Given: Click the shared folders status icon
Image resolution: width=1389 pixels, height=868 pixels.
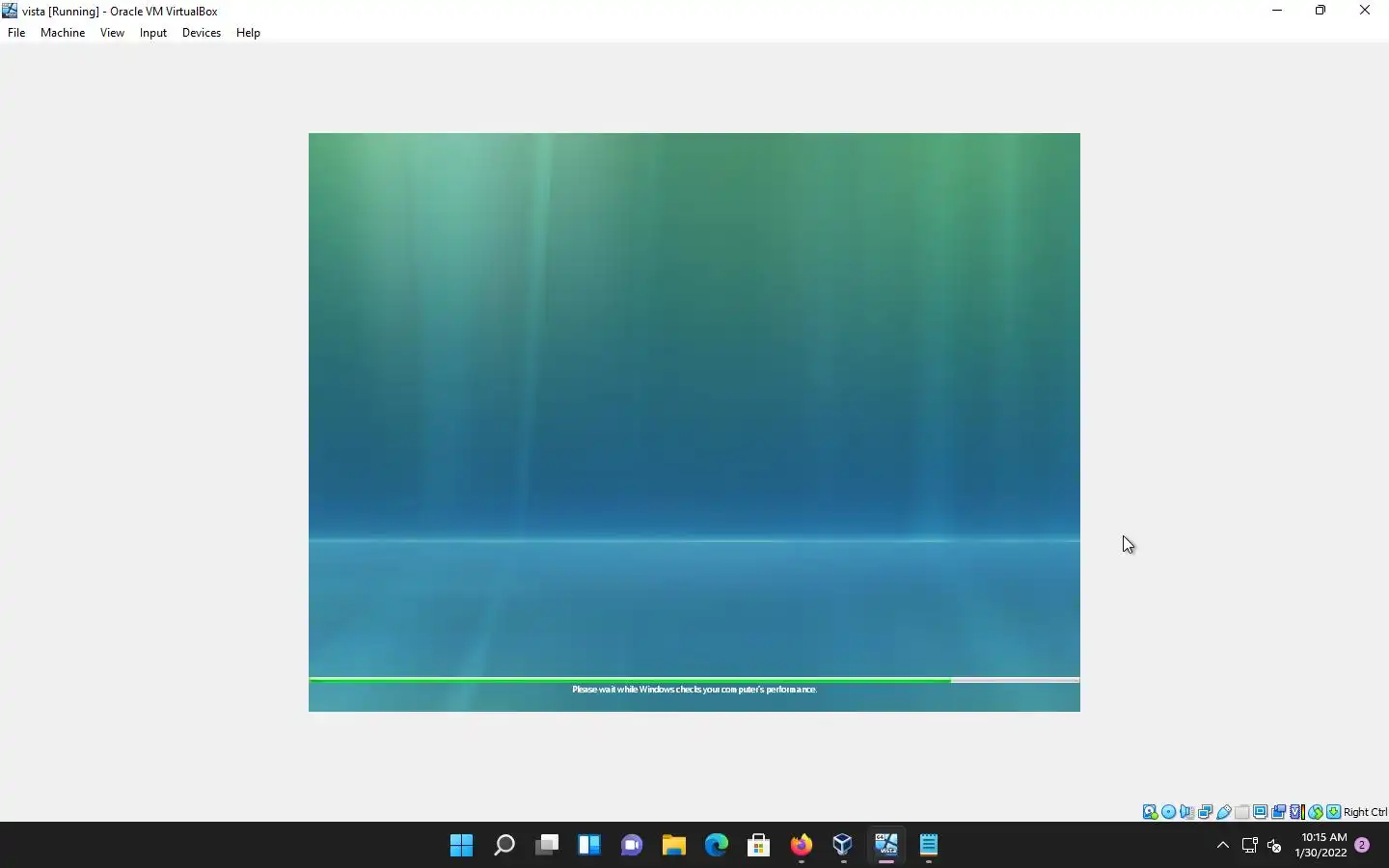Looking at the screenshot, I should coord(1242,812).
